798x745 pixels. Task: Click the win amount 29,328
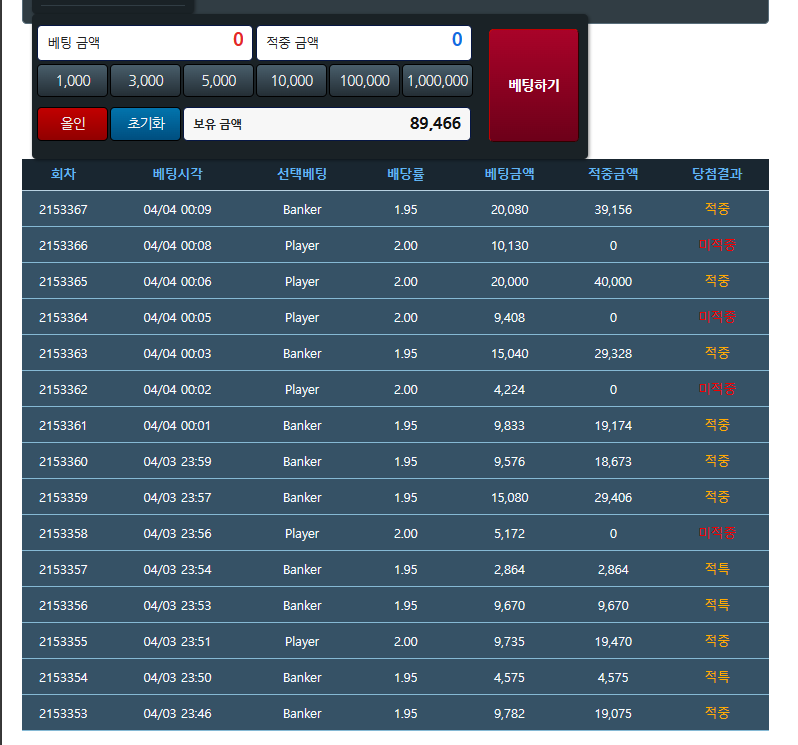click(613, 354)
